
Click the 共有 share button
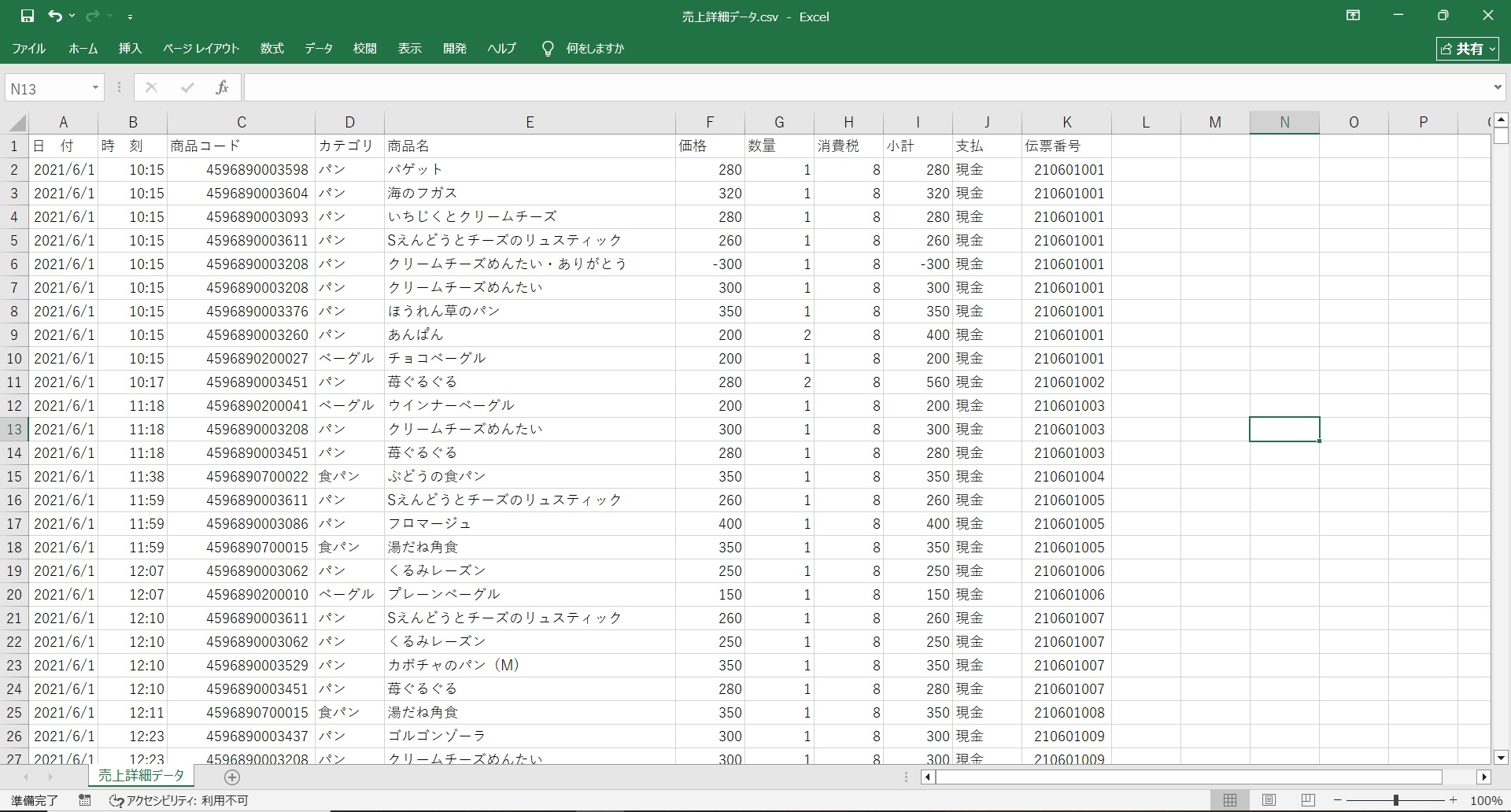pos(1468,49)
